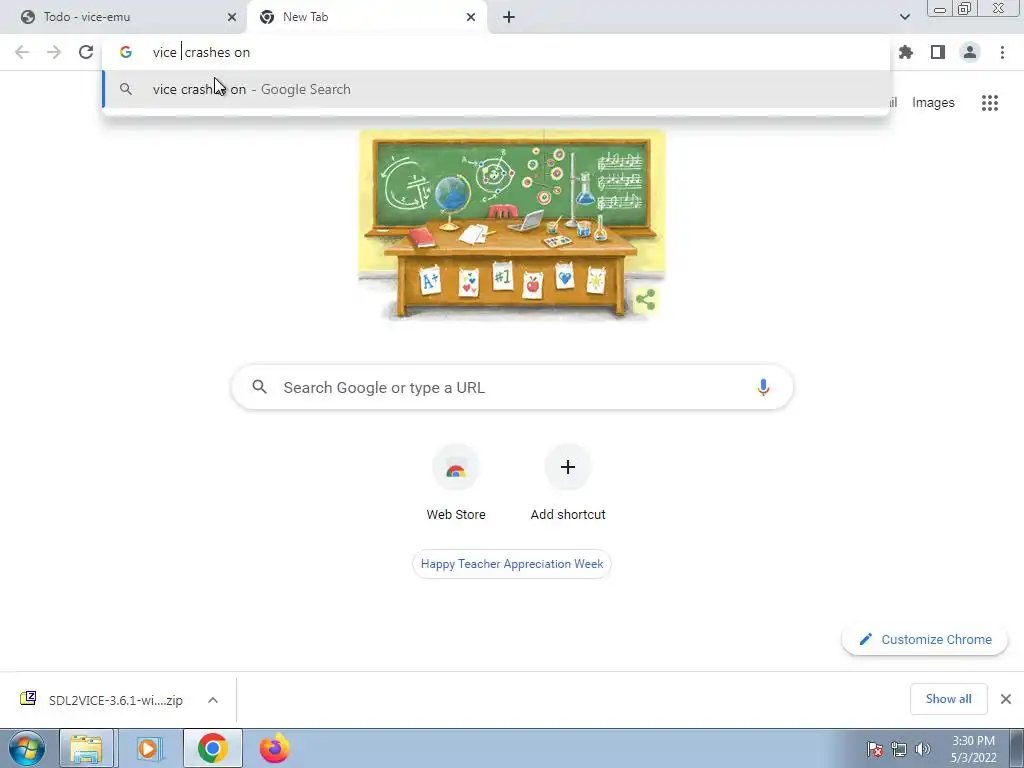This screenshot has width=1024, height=768.
Task: Click the doodle share icon
Action: (x=645, y=300)
